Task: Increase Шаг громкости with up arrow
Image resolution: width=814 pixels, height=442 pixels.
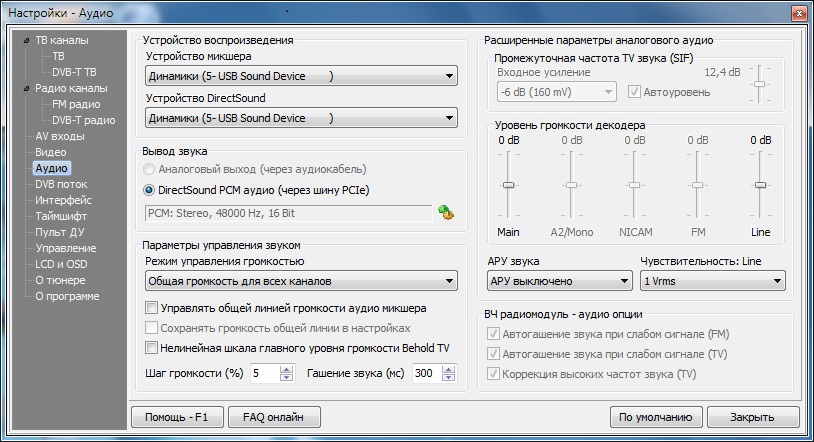Action: point(287,369)
